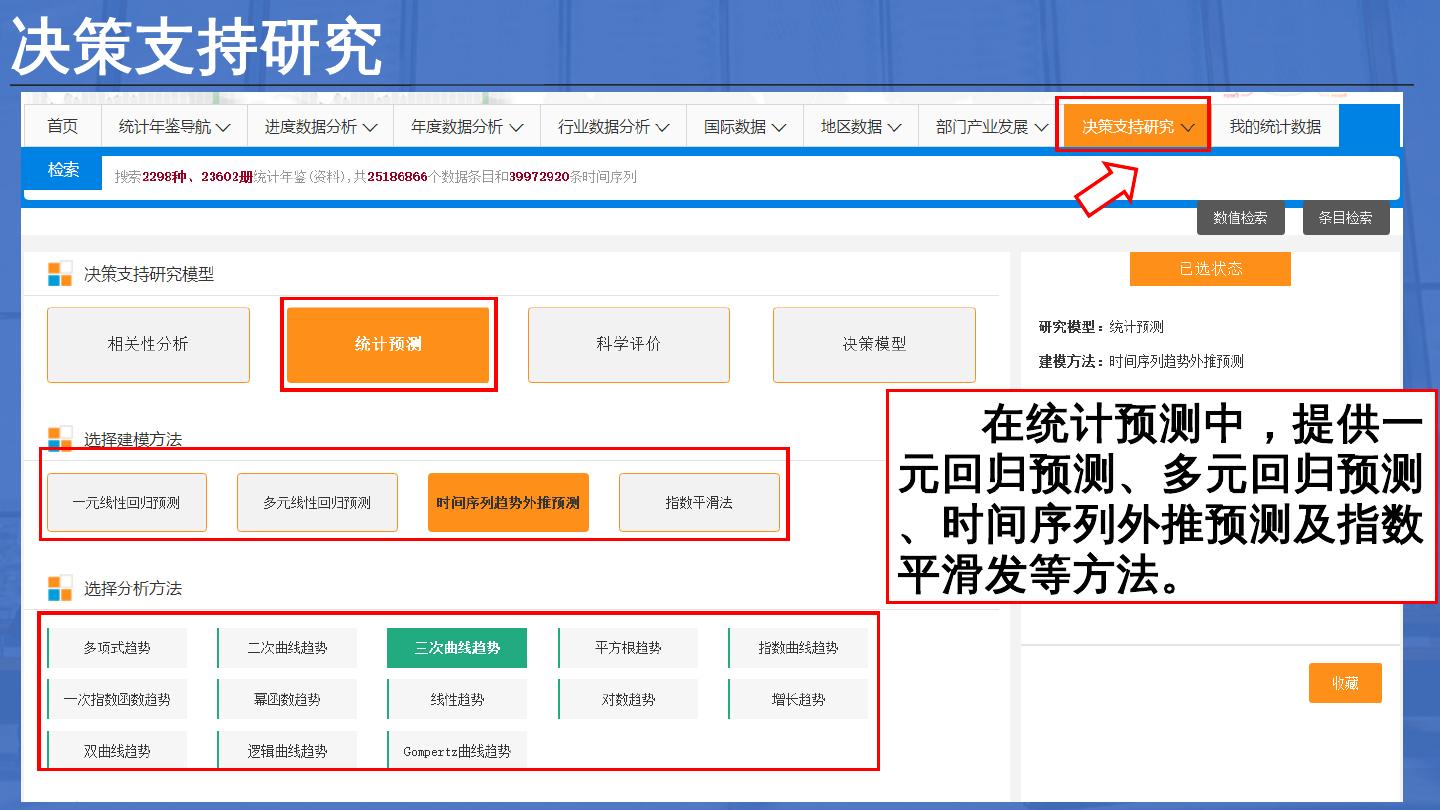Image resolution: width=1440 pixels, height=810 pixels.
Task: Click the search input field
Action: 750,177
